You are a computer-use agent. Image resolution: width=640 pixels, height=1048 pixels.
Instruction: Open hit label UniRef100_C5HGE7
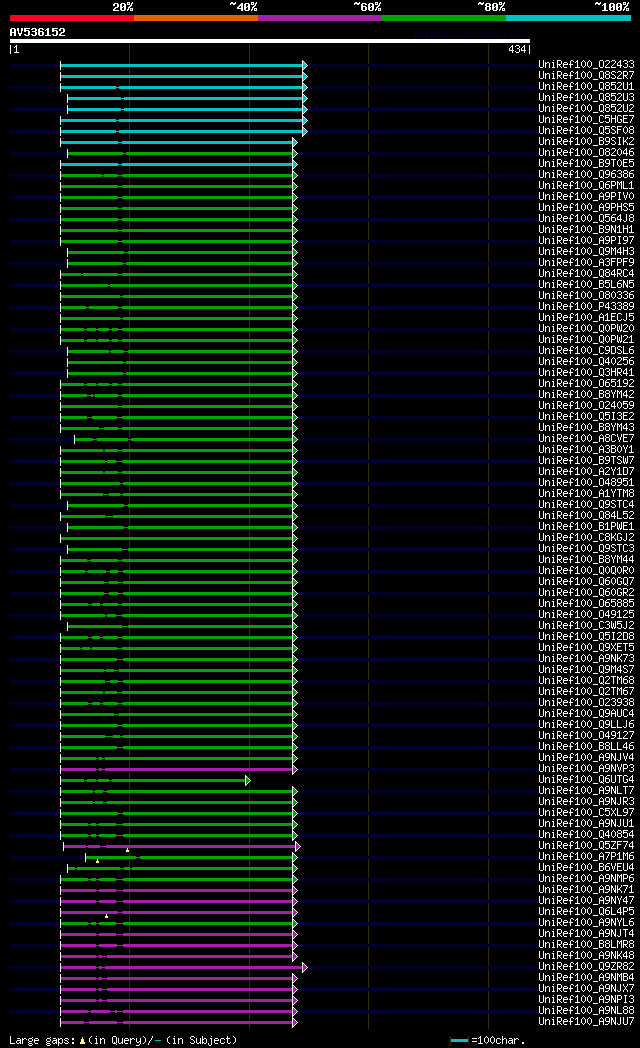(586, 120)
